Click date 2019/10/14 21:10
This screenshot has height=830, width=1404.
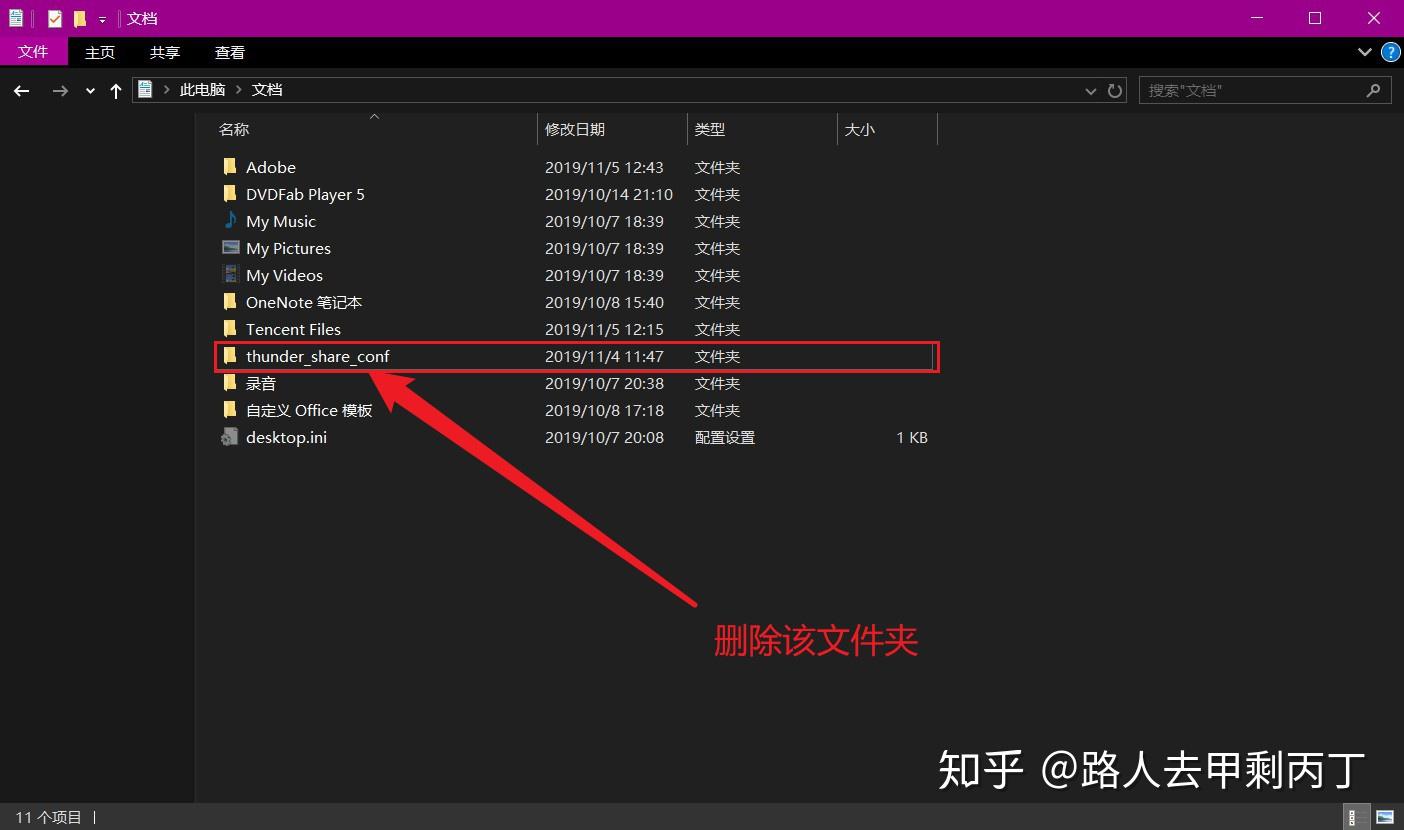[x=609, y=194]
